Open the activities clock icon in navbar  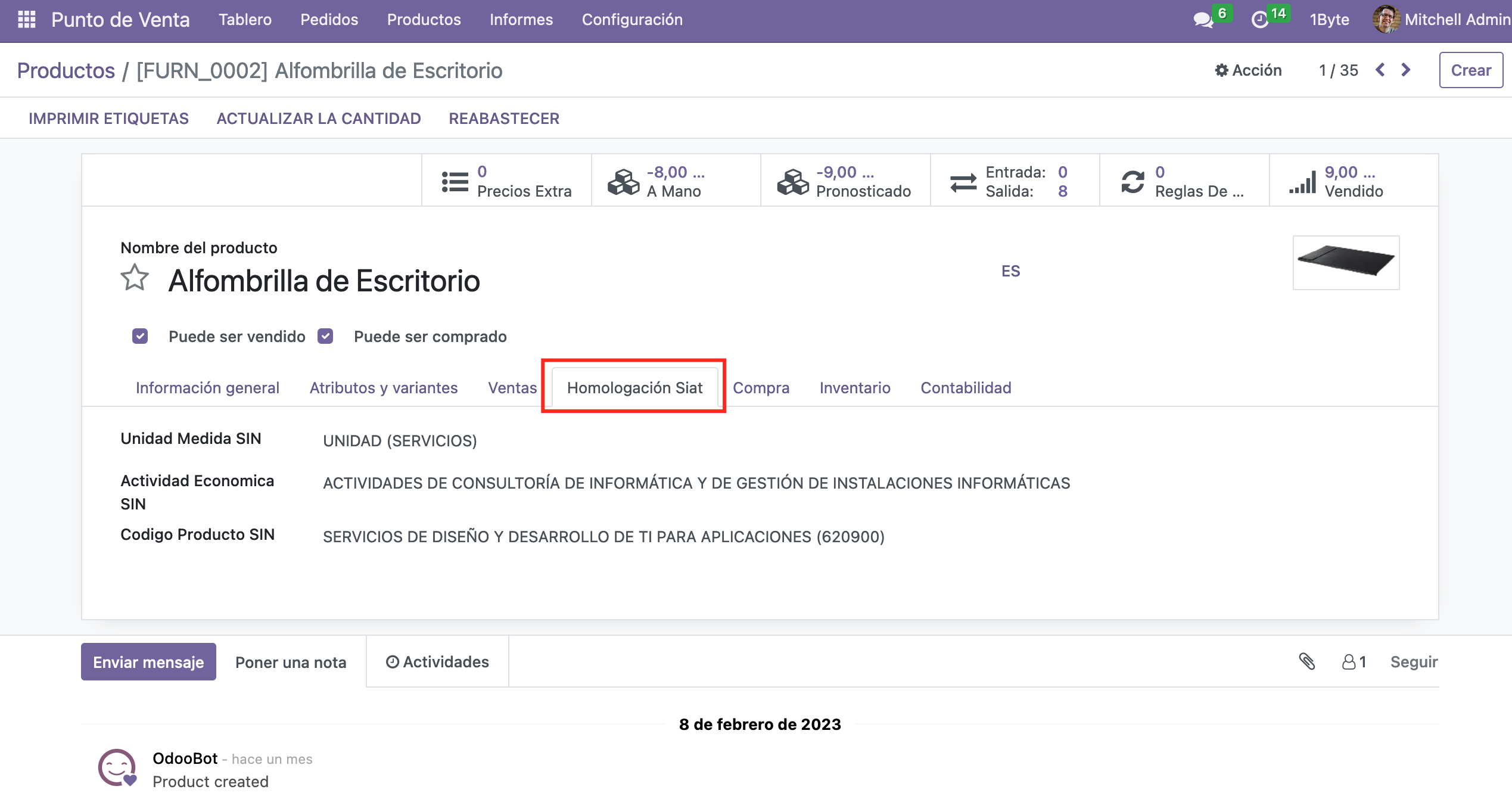tap(1259, 20)
